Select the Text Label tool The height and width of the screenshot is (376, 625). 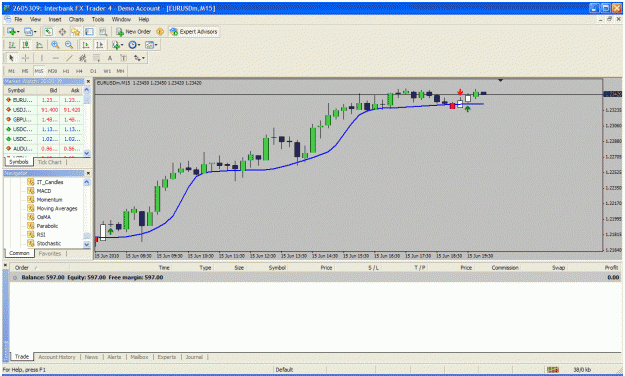tap(123, 58)
